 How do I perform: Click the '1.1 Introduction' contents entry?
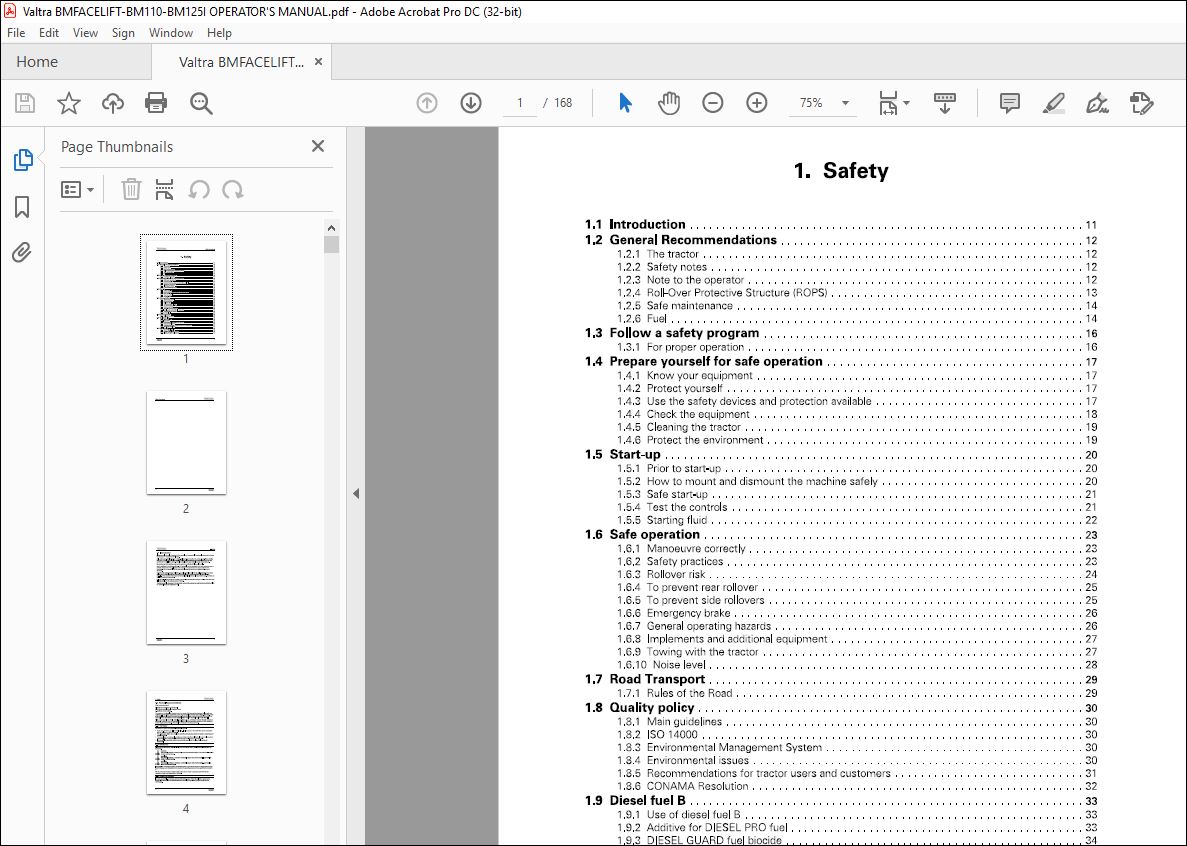pyautogui.click(x=840, y=225)
